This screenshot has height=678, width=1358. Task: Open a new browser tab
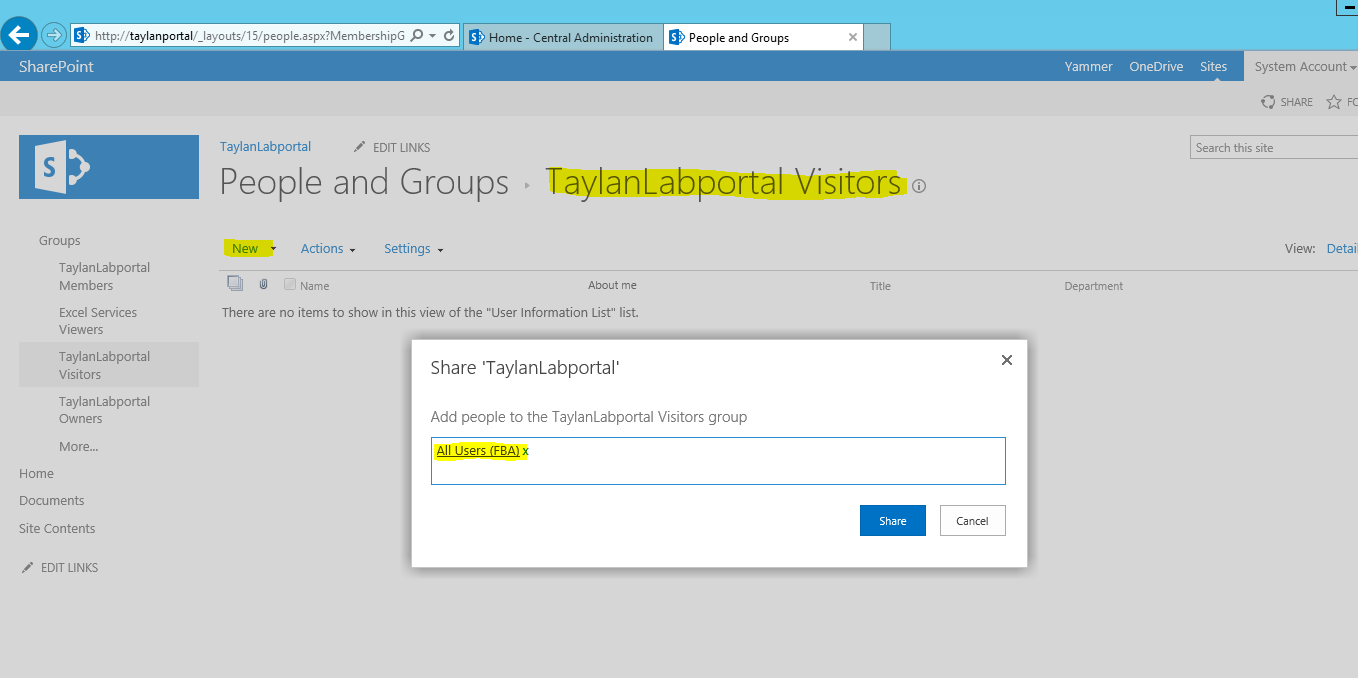877,37
